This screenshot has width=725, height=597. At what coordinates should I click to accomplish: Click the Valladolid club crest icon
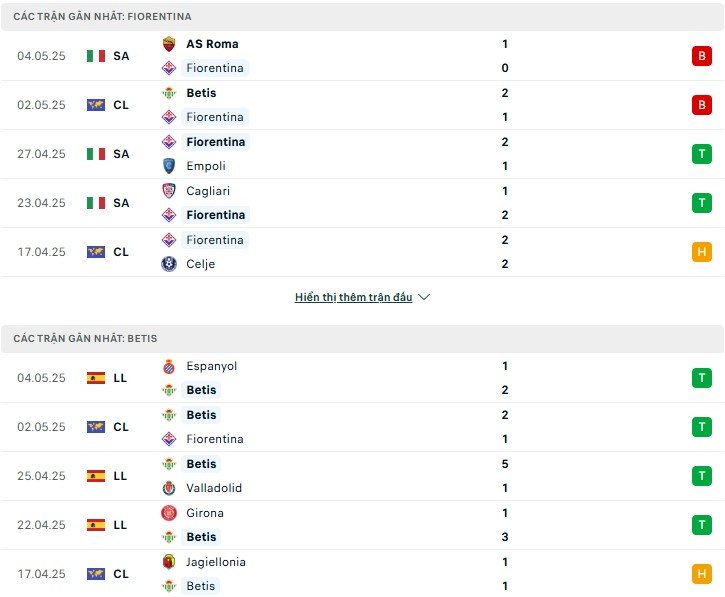[x=169, y=488]
